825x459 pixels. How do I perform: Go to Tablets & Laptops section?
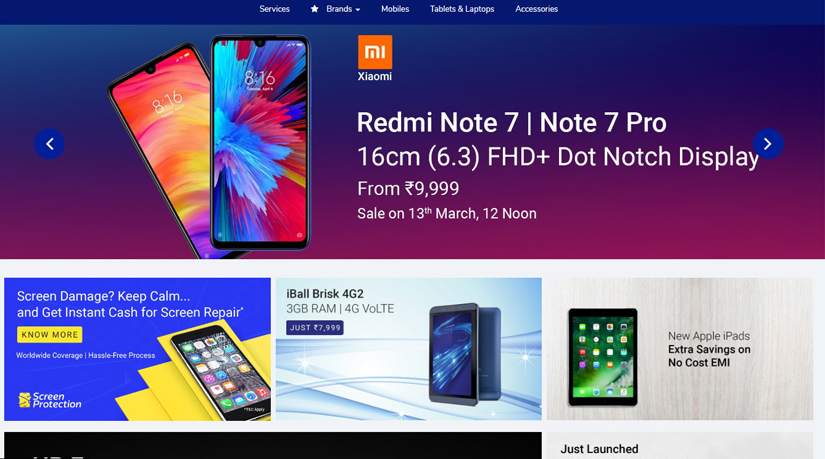click(461, 9)
